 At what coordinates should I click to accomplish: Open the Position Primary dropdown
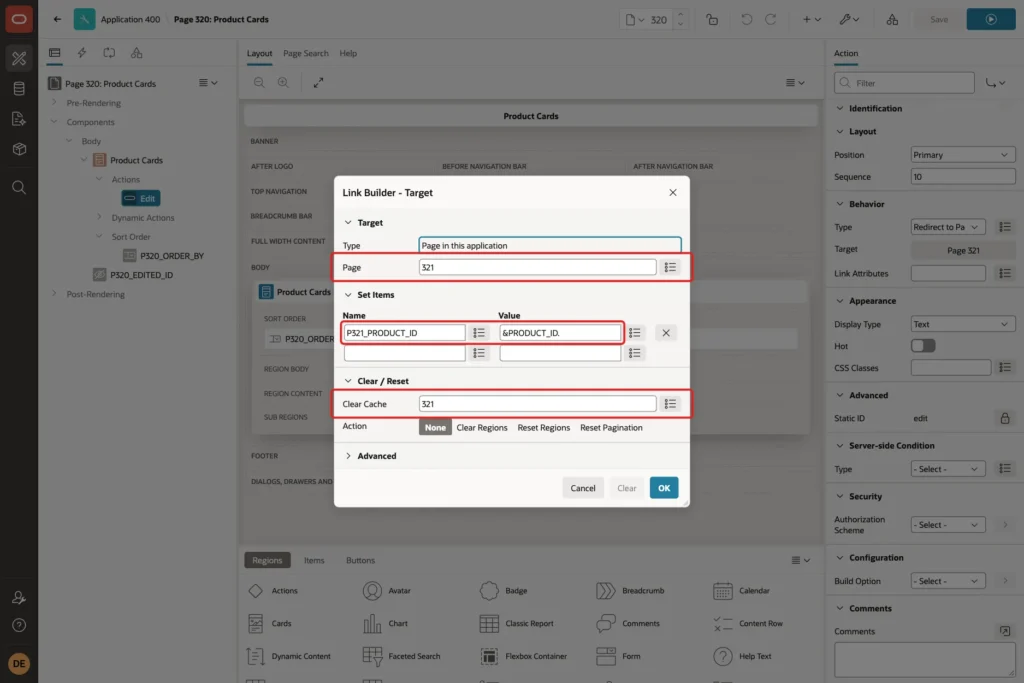click(963, 155)
